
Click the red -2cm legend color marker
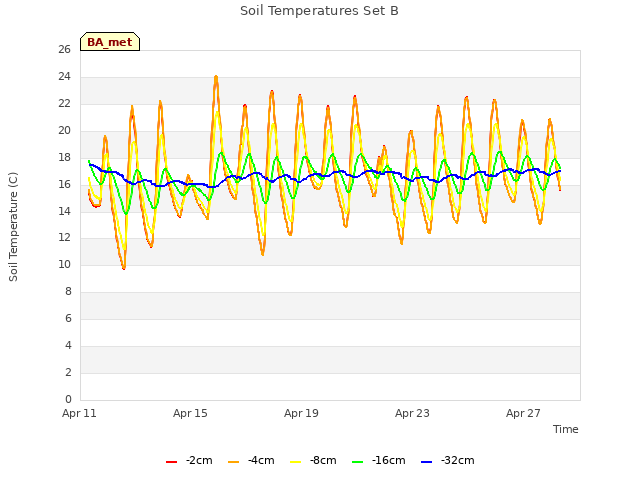[171, 462]
